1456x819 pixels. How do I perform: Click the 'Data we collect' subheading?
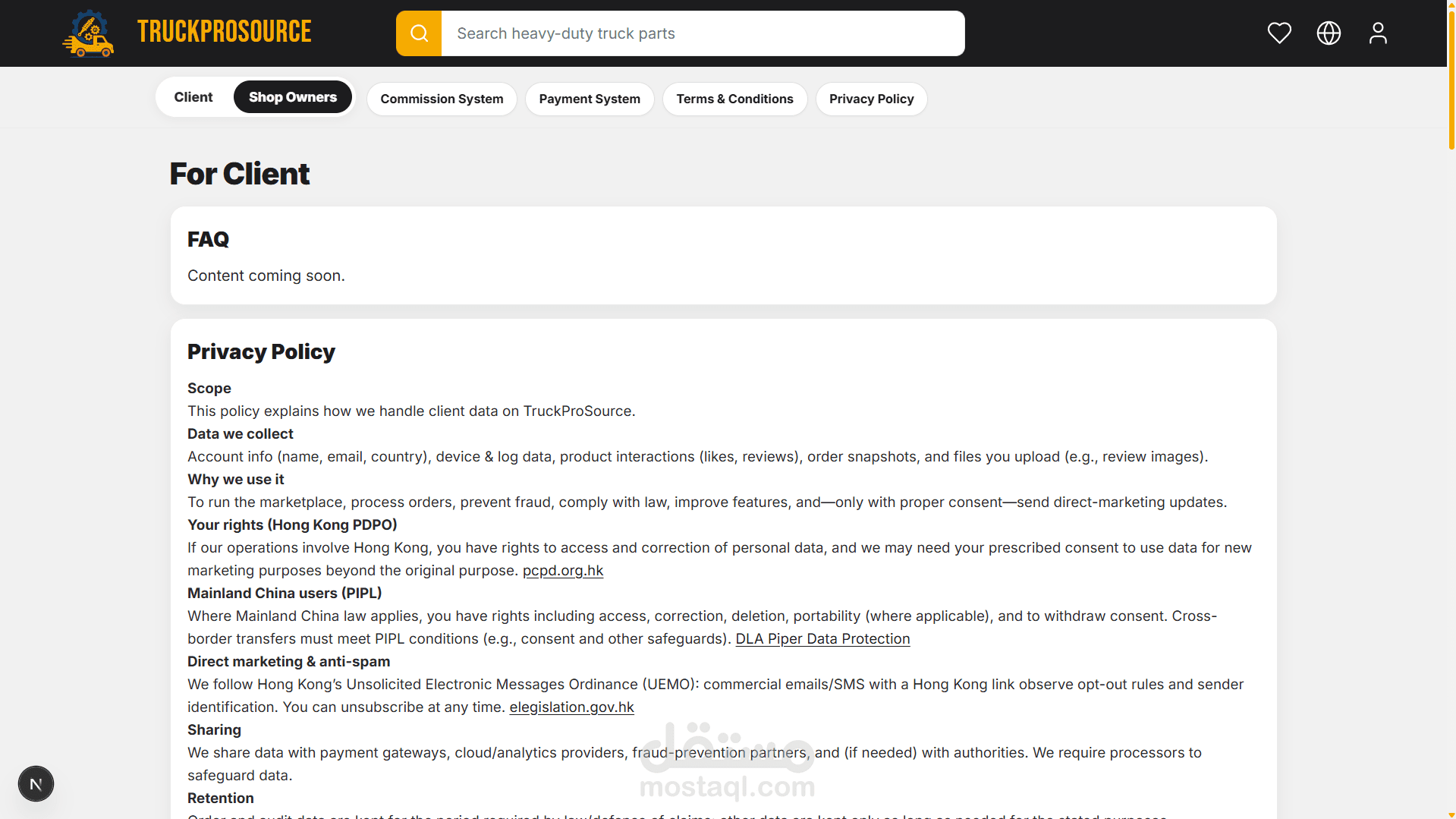pyautogui.click(x=241, y=434)
